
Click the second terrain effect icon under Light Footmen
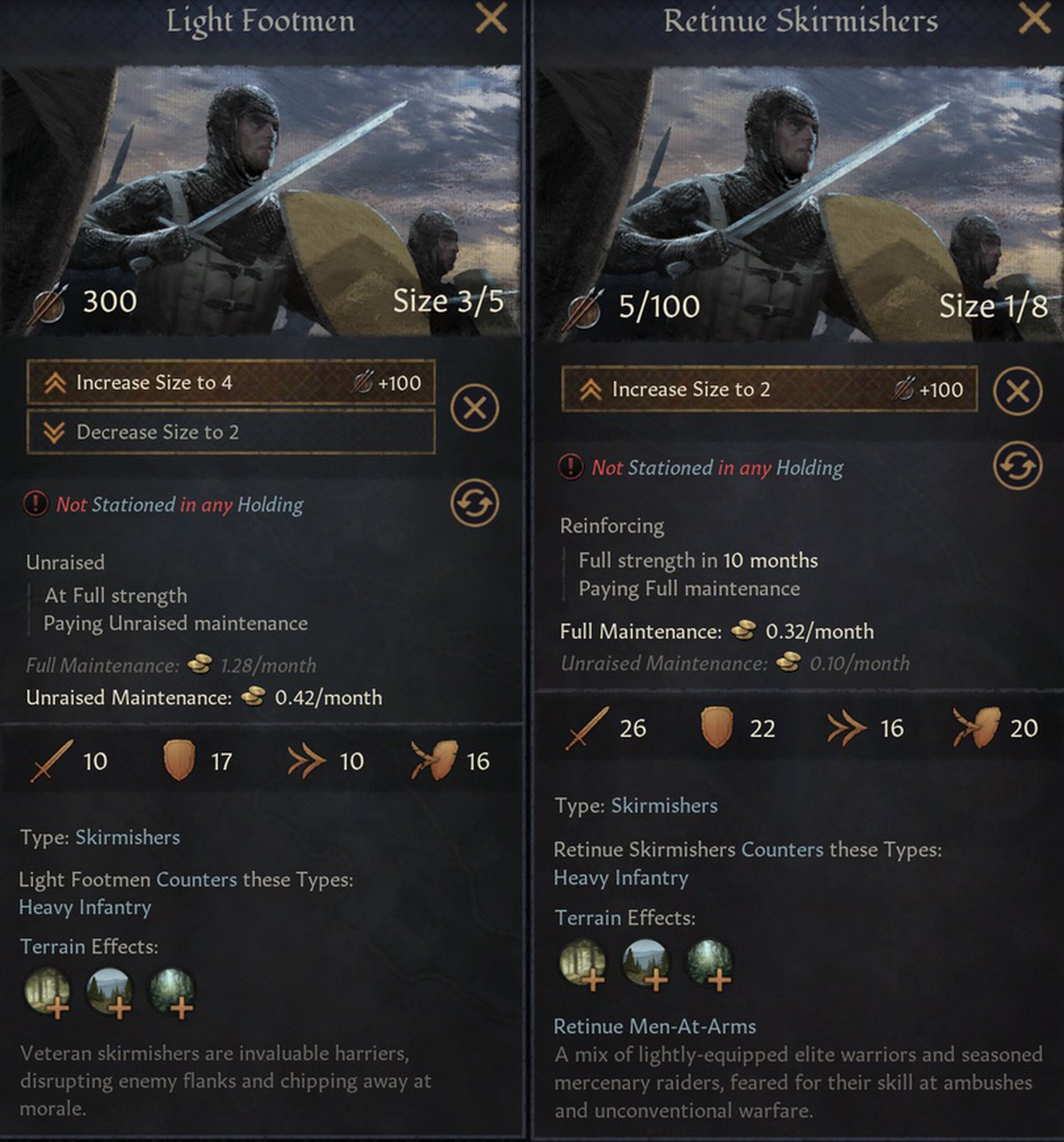[110, 992]
